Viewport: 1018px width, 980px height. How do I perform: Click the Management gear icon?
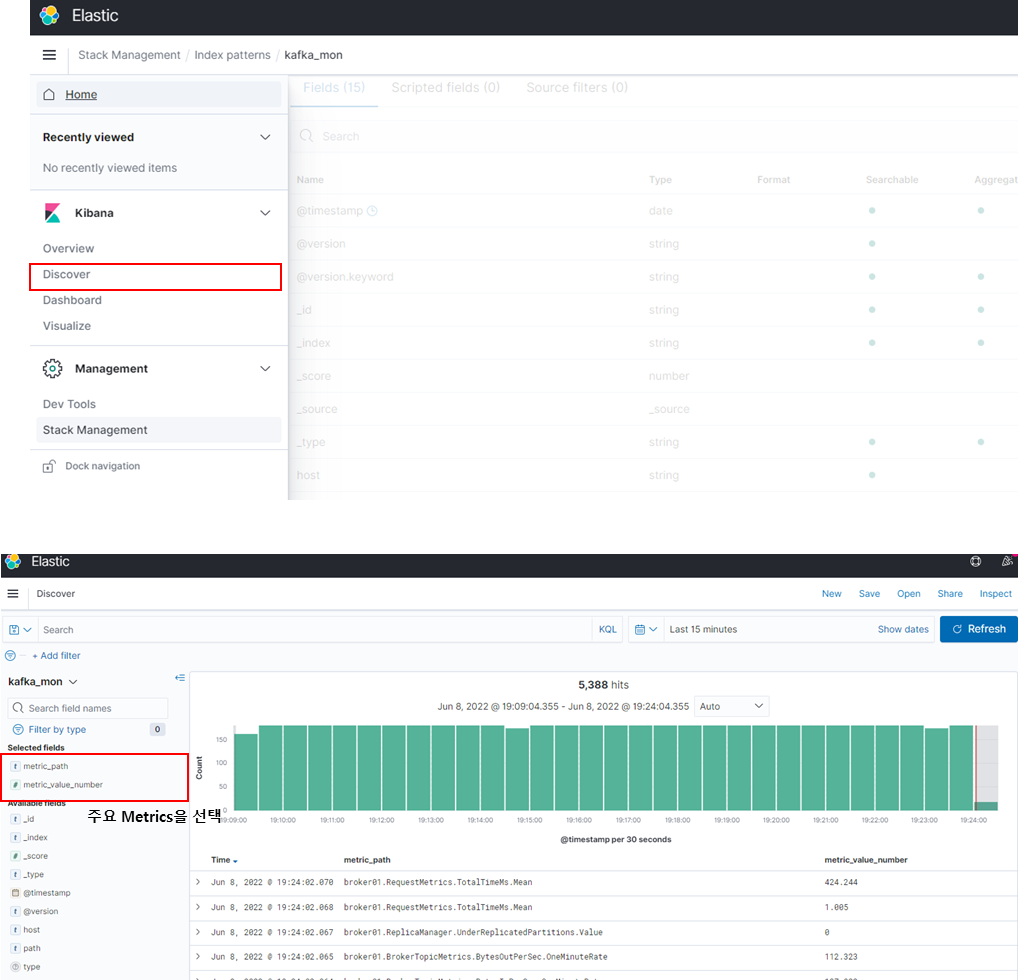tap(52, 368)
